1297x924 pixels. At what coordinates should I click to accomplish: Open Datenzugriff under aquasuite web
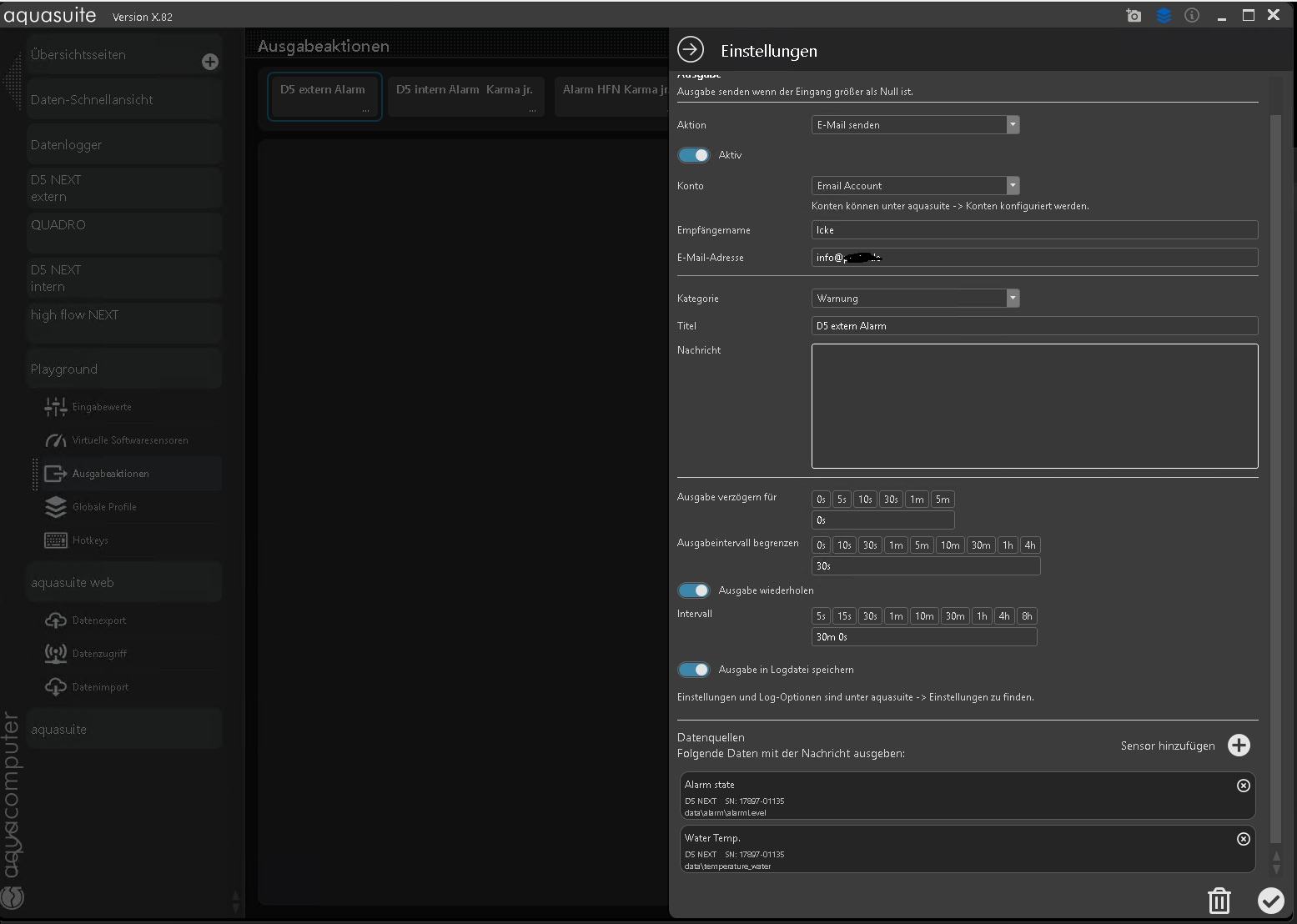click(x=131, y=654)
